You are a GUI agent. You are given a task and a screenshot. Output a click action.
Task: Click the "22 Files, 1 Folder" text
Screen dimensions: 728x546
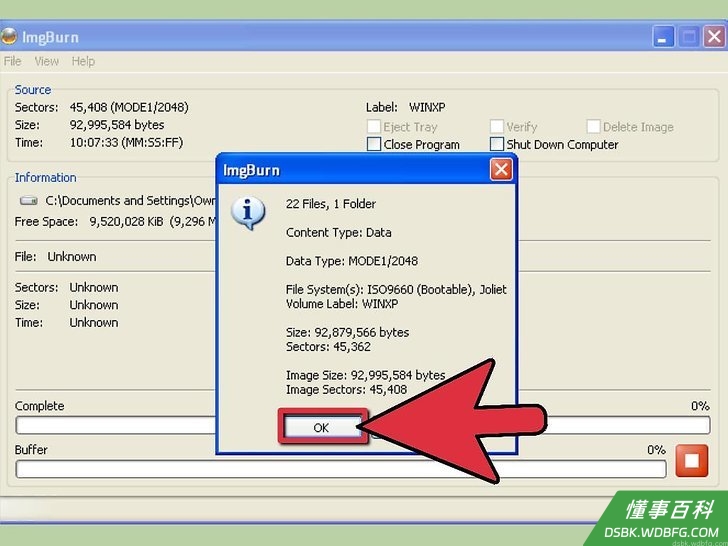pyautogui.click(x=331, y=204)
